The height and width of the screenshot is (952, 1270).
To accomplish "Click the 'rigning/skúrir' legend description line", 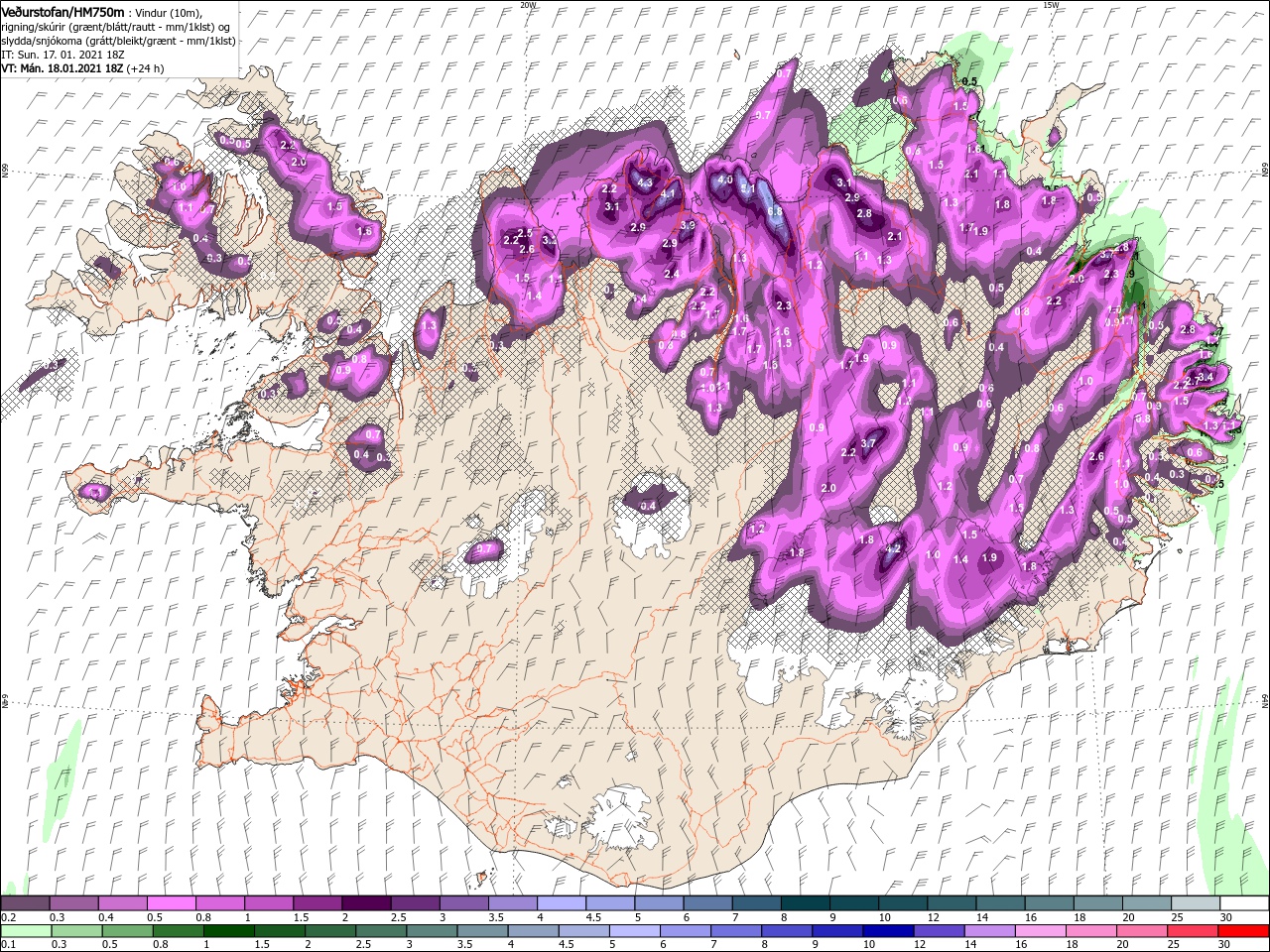I will (x=115, y=26).
